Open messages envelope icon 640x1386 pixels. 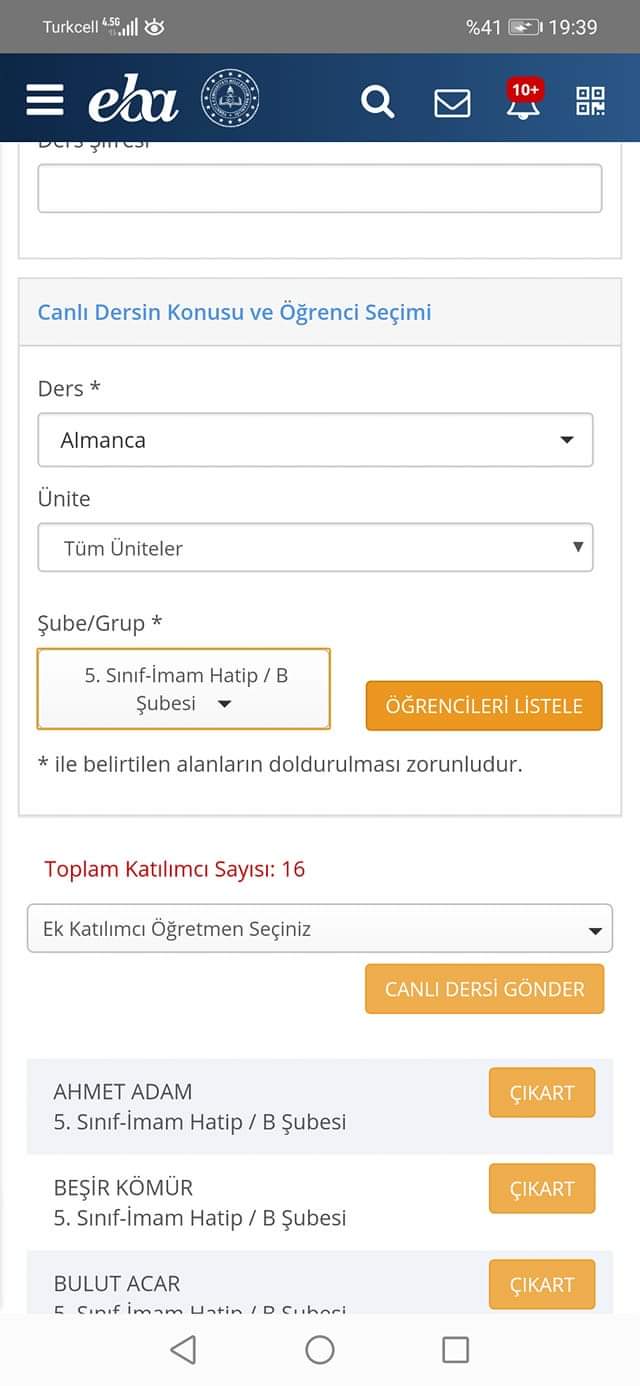pyautogui.click(x=452, y=102)
